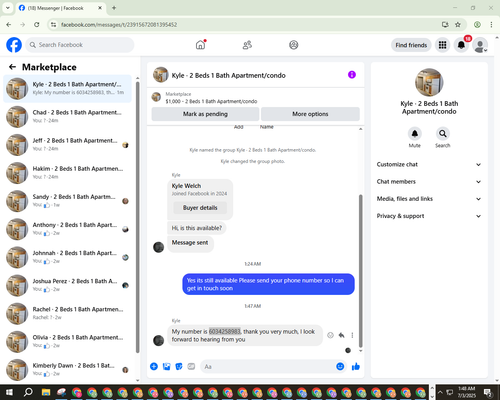View site information icon in address bar
The image size is (500, 400).
pos(53,25)
